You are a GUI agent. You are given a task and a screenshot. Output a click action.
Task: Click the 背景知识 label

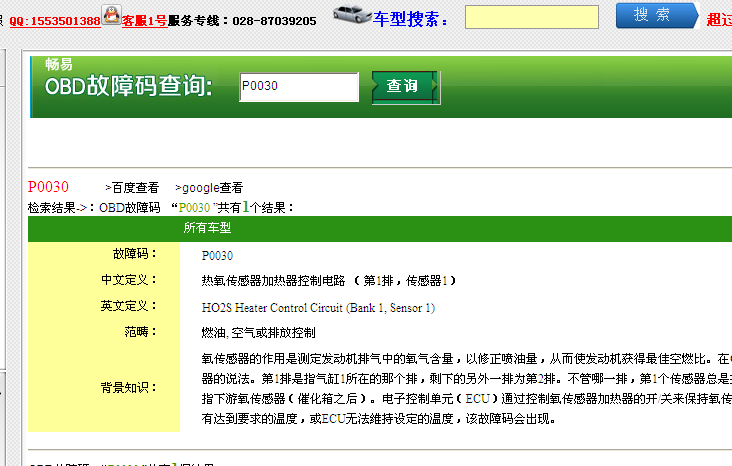[x=128, y=388]
